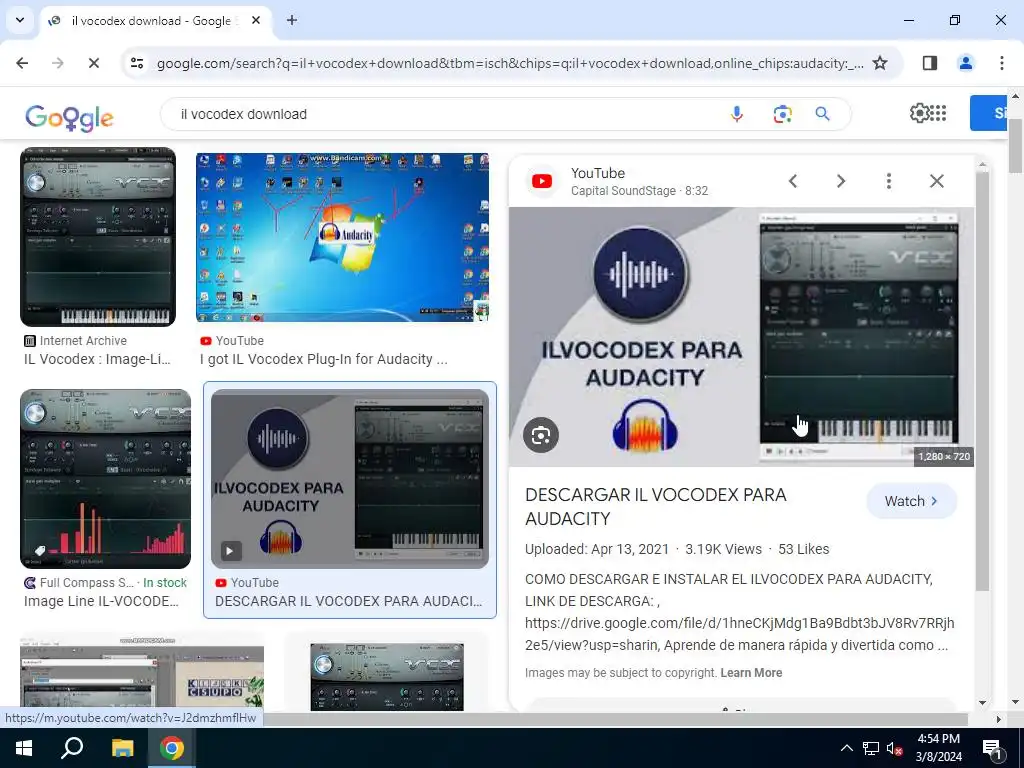Open Windows taskbar search

click(72, 748)
